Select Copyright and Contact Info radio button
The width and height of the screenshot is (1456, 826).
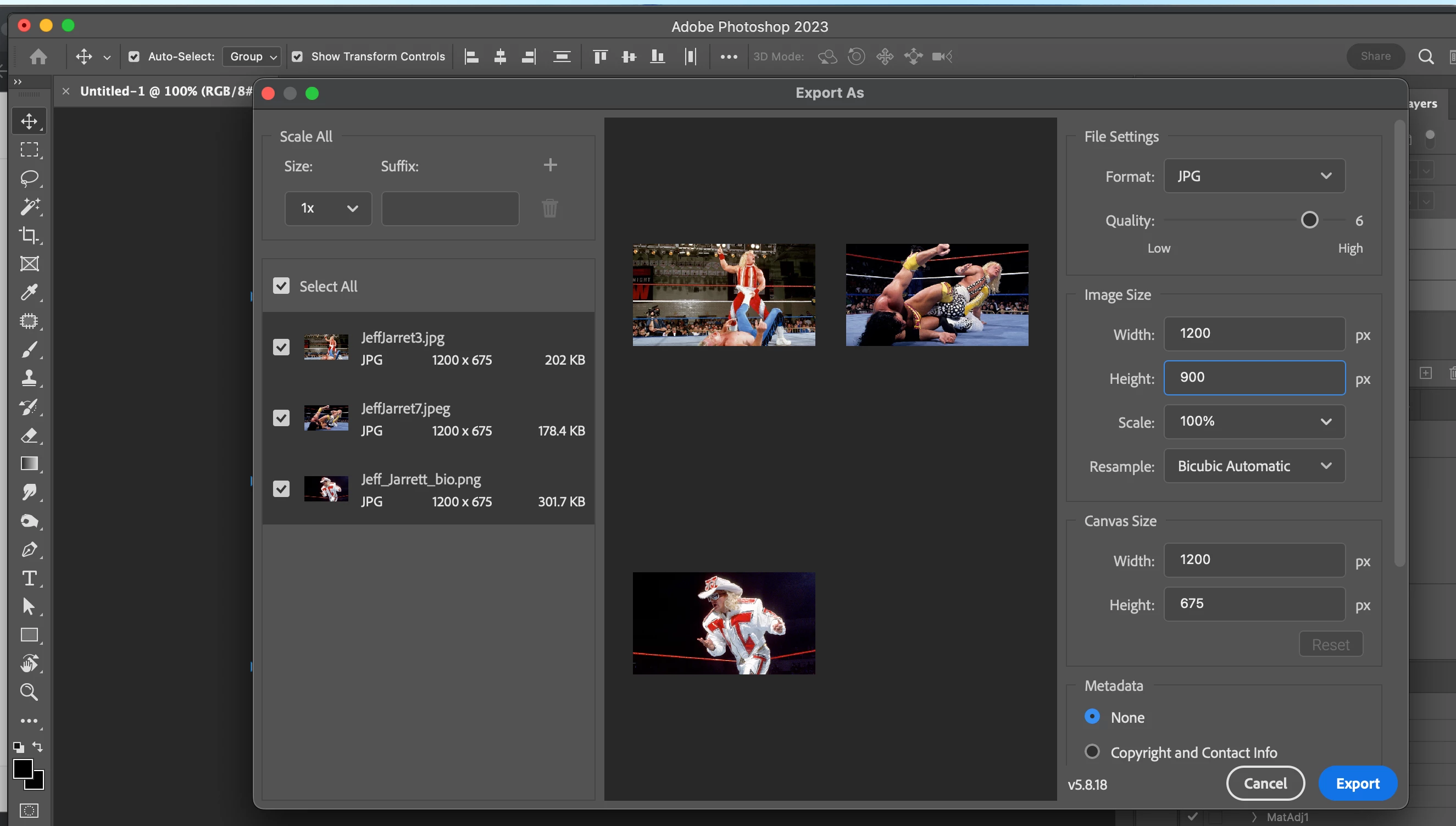(1092, 752)
